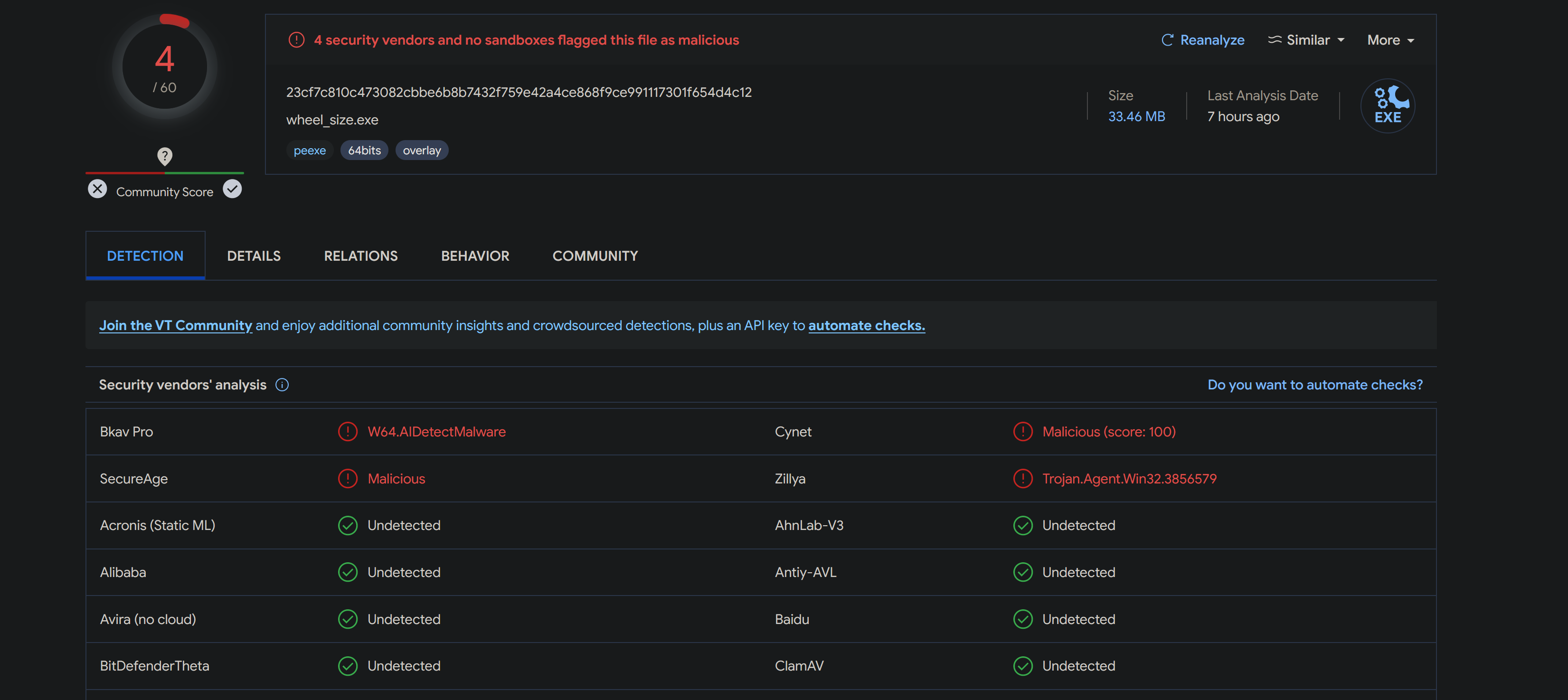Viewport: 1568px width, 700px height.
Task: Open the BEHAVIOR tab
Action: click(475, 255)
